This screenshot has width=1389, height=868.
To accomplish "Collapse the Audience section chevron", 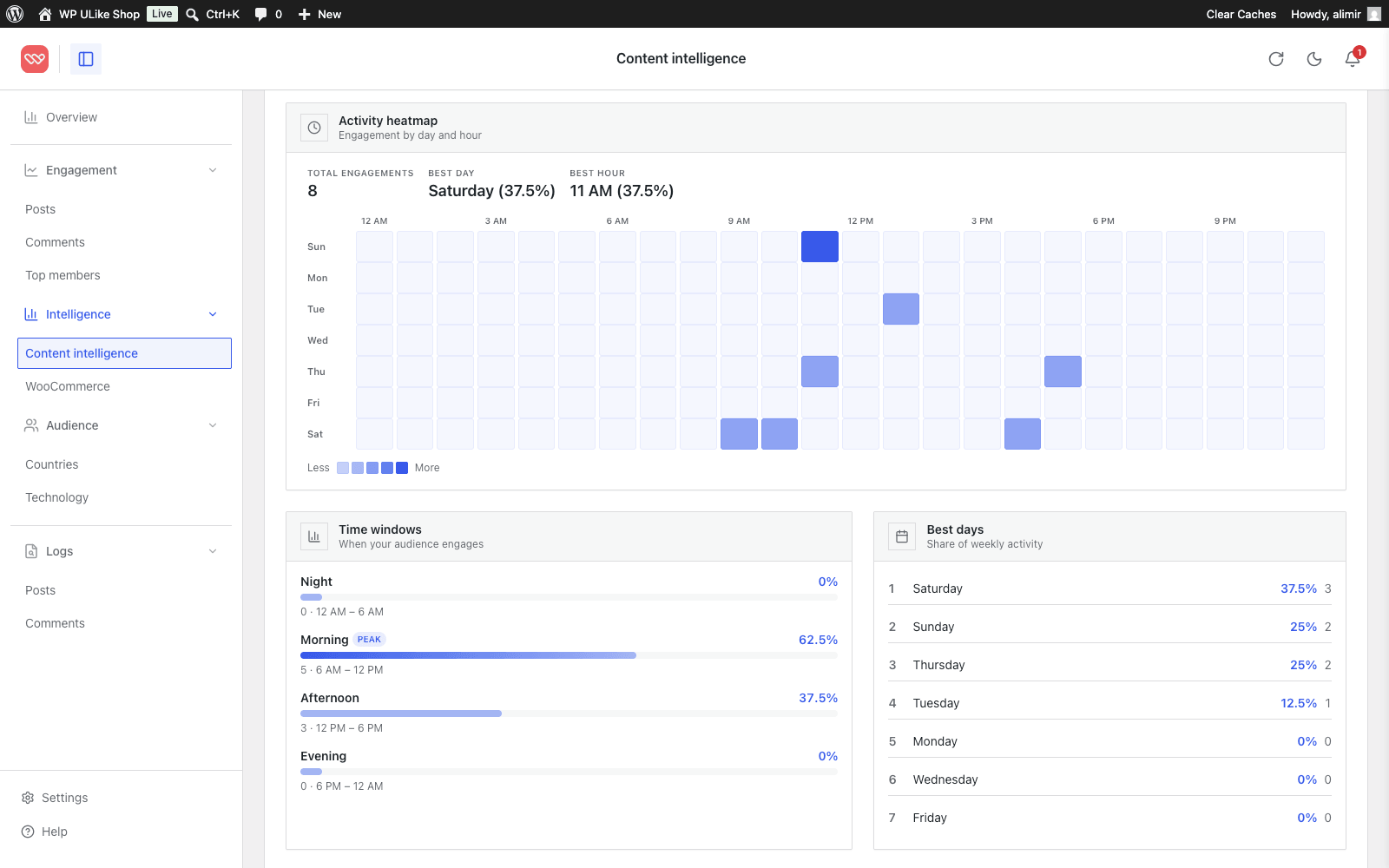I will click(213, 425).
